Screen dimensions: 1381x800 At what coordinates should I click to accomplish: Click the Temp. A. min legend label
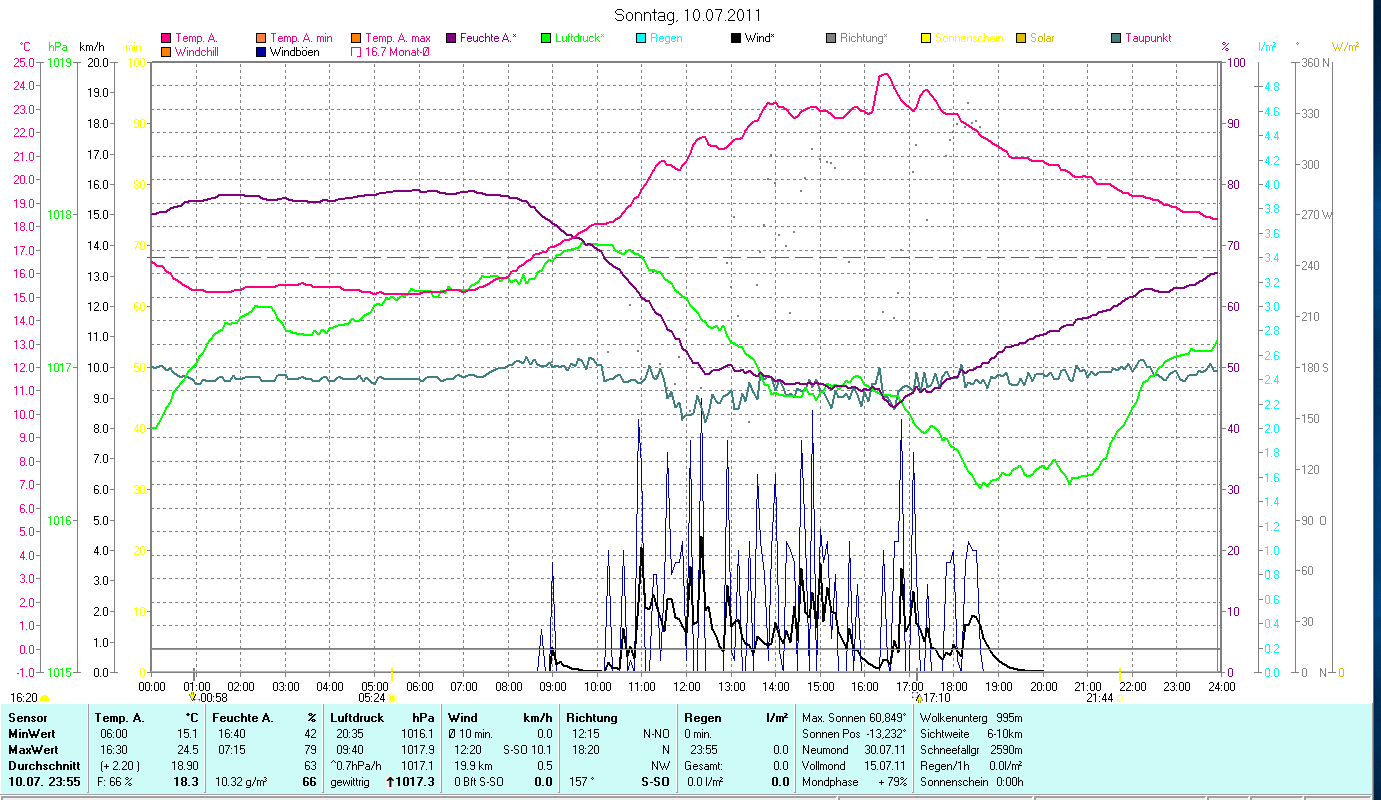[x=301, y=38]
